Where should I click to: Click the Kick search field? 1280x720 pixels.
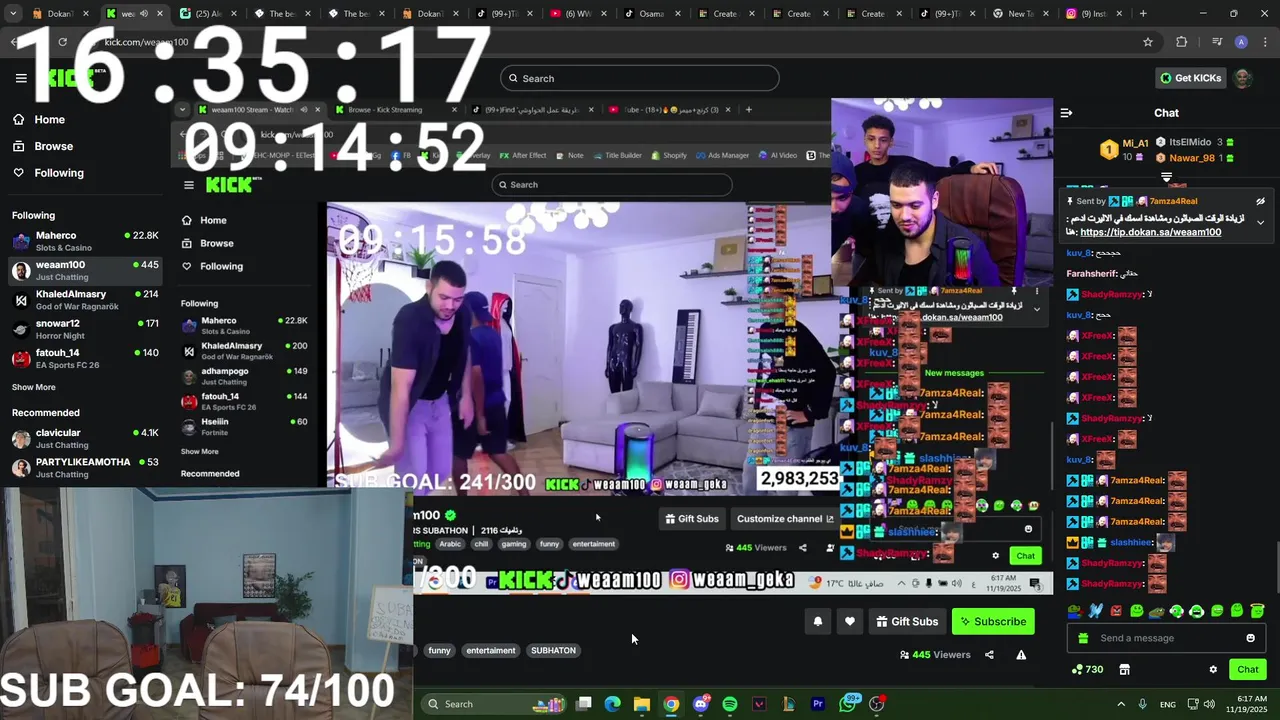[x=640, y=78]
